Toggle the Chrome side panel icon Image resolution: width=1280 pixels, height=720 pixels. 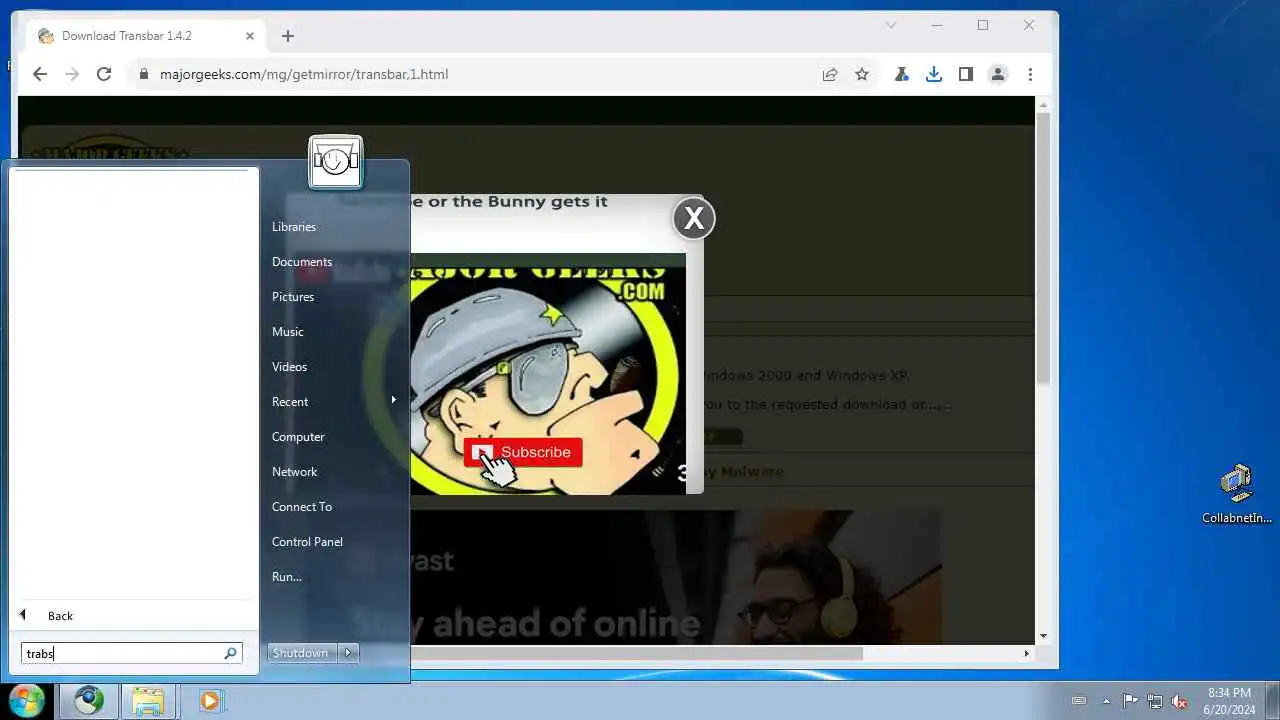click(966, 74)
